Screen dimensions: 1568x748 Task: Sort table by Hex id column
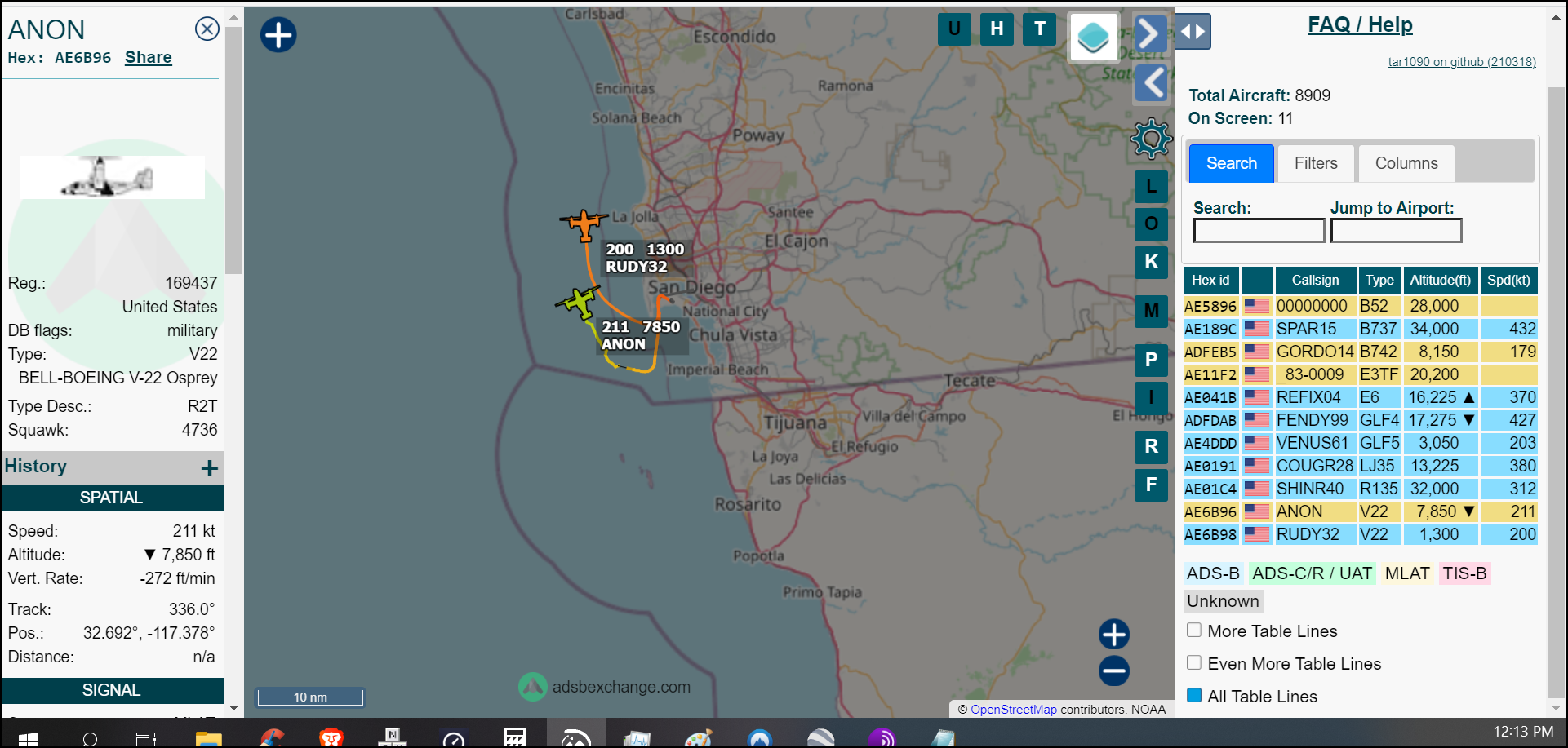click(x=1210, y=280)
